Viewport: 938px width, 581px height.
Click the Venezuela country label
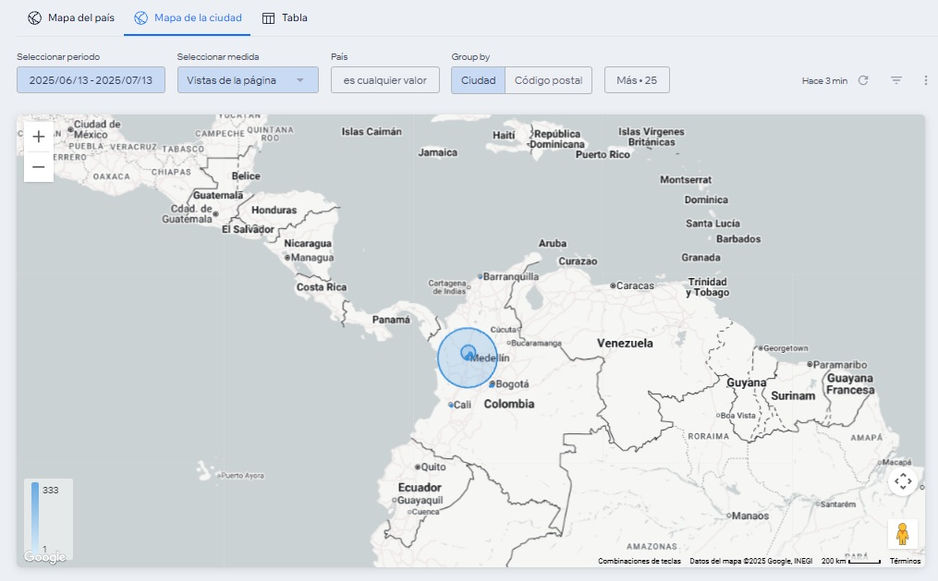pyautogui.click(x=625, y=343)
